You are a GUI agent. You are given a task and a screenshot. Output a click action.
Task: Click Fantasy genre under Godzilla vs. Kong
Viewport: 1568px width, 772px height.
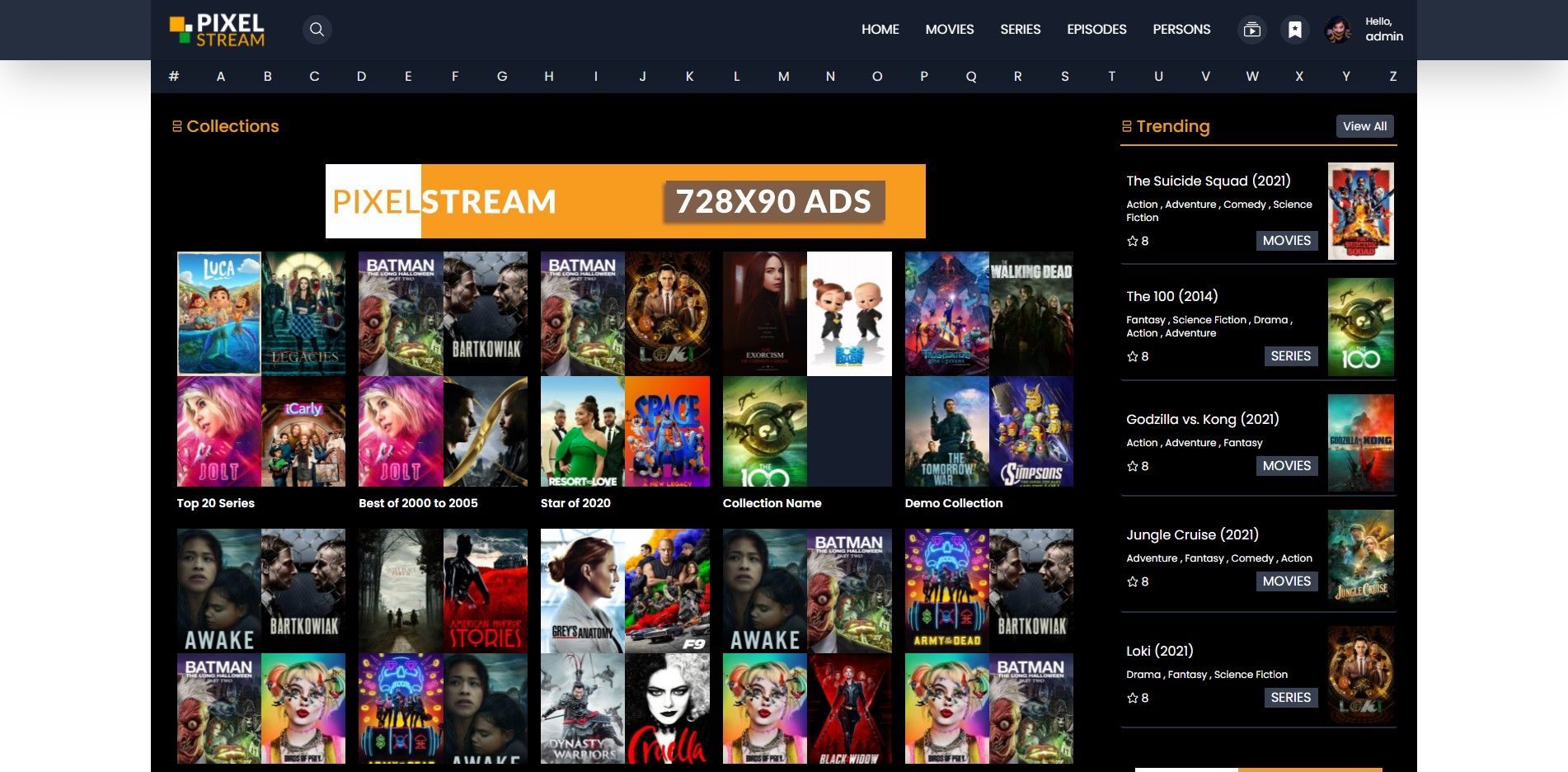click(x=1242, y=443)
